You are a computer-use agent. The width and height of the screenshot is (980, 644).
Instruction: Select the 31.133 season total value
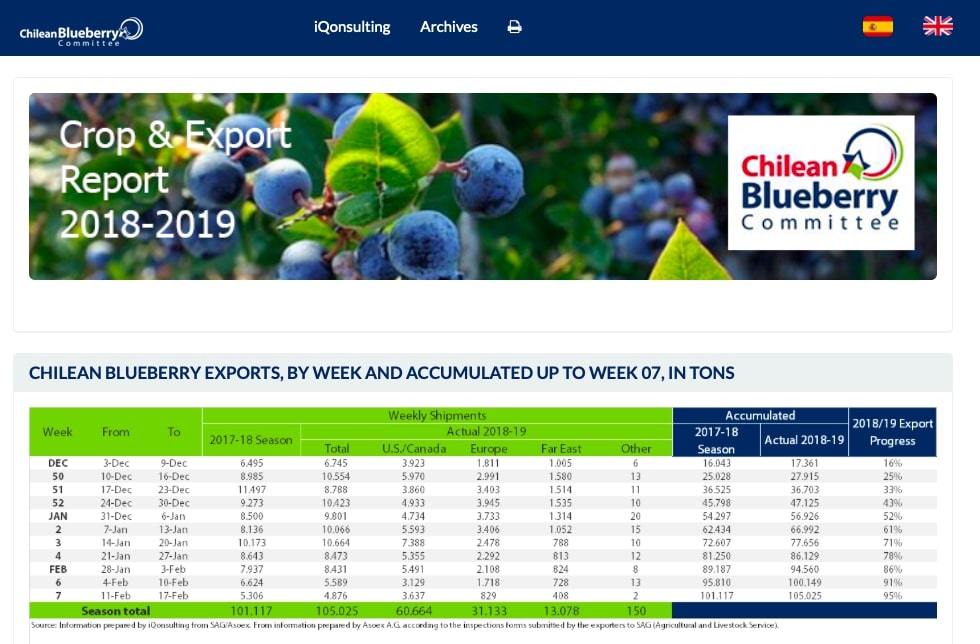pyautogui.click(x=489, y=611)
